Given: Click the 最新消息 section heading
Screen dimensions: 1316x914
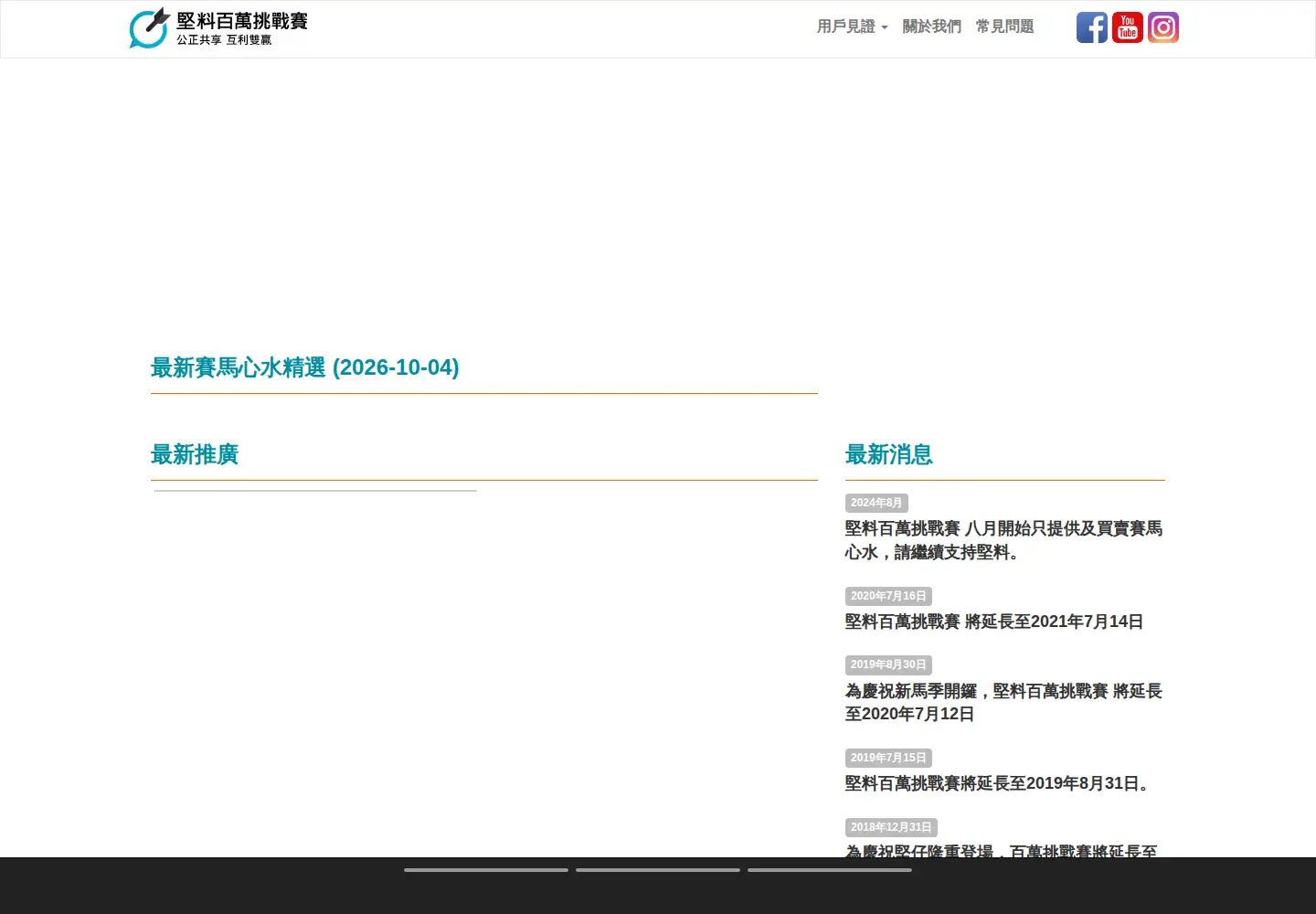Looking at the screenshot, I should pos(889,454).
